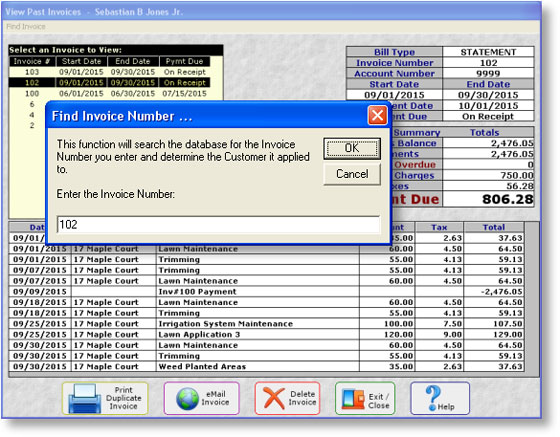560x437 pixels.
Task: Select invoice 100 in the invoice list
Action: pyautogui.click(x=110, y=94)
